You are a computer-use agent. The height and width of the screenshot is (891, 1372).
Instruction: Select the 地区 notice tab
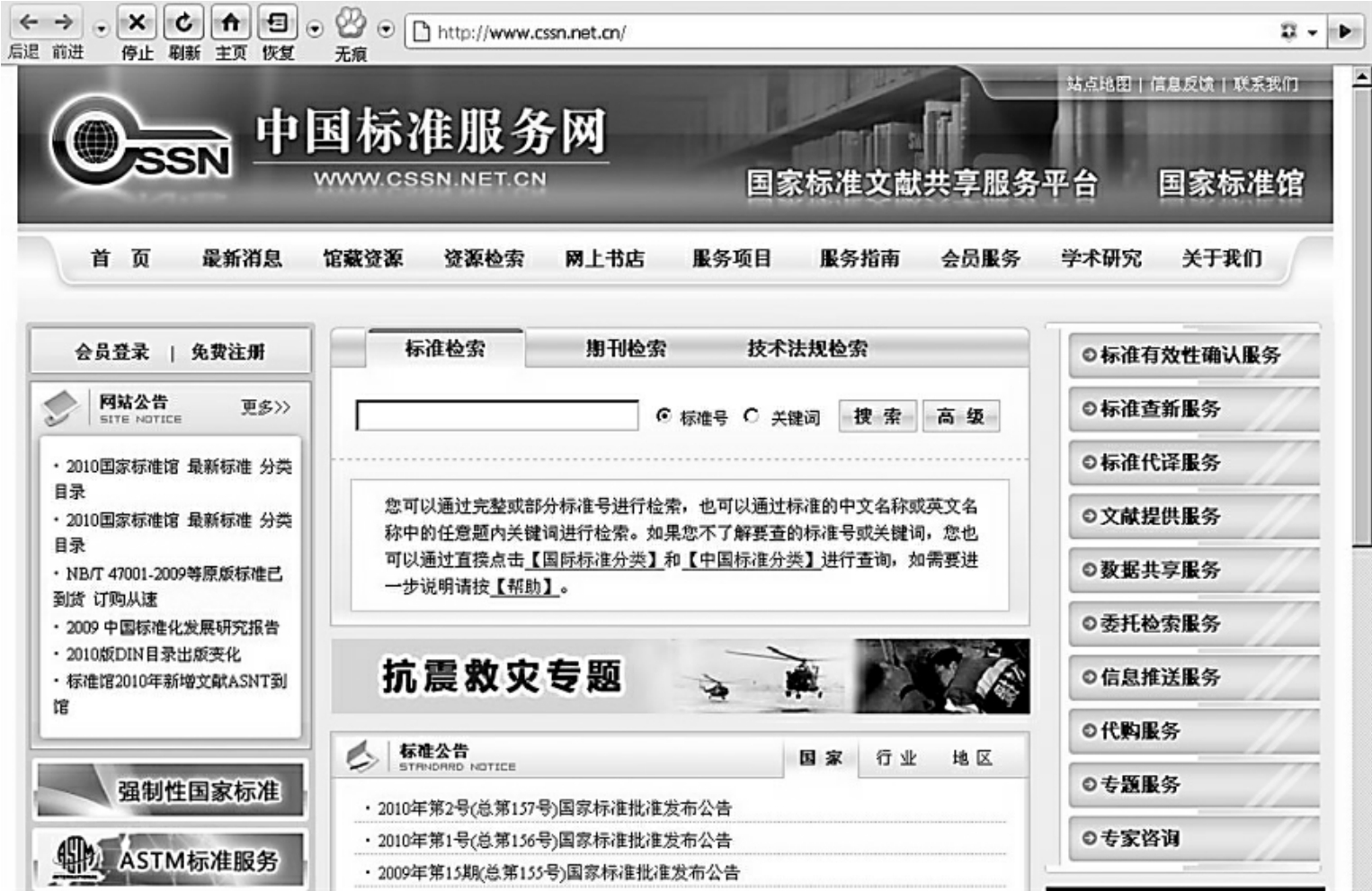coord(972,758)
